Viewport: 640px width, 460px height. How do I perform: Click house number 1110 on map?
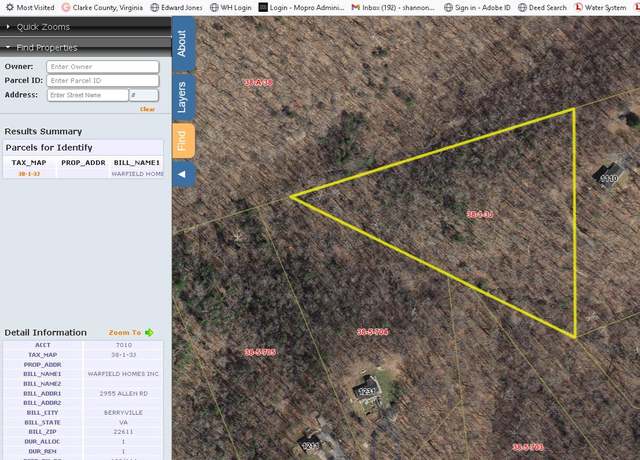point(608,179)
